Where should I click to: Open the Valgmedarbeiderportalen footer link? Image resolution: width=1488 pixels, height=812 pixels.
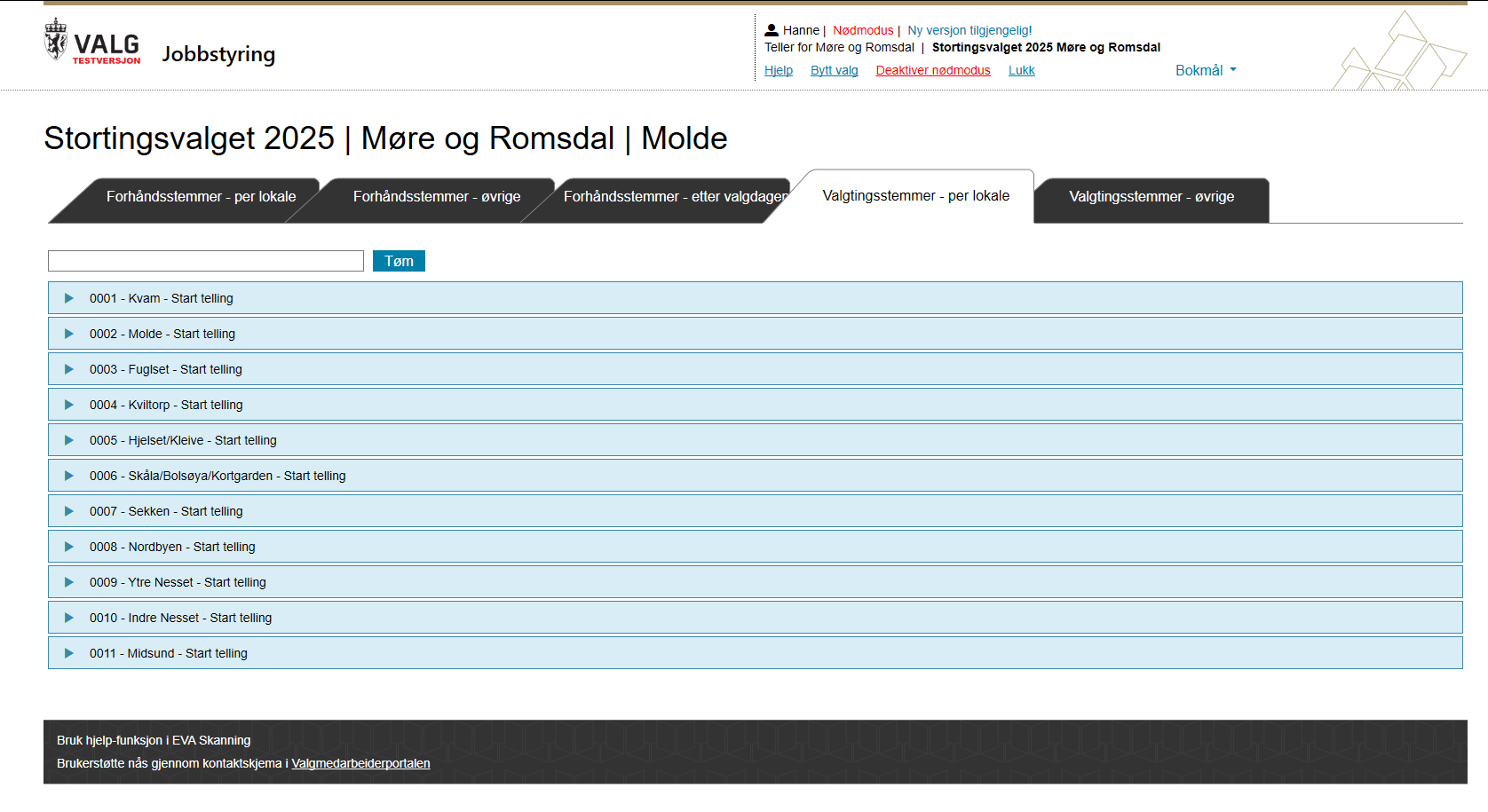click(x=360, y=763)
